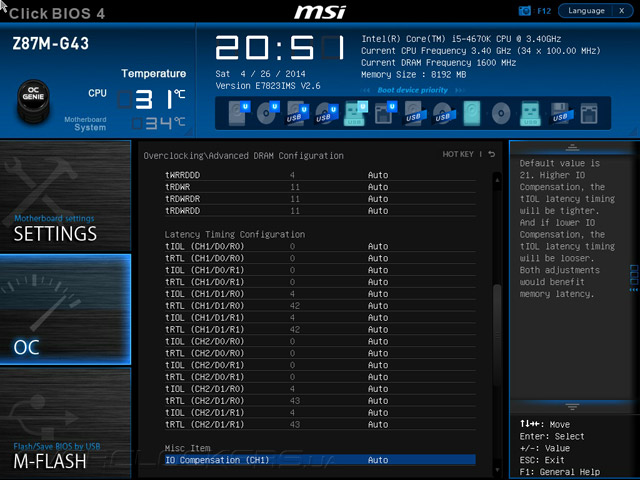Set tRDWRDD Auto value field
Image resolution: width=640 pixels, height=480 pixels.
pos(378,211)
